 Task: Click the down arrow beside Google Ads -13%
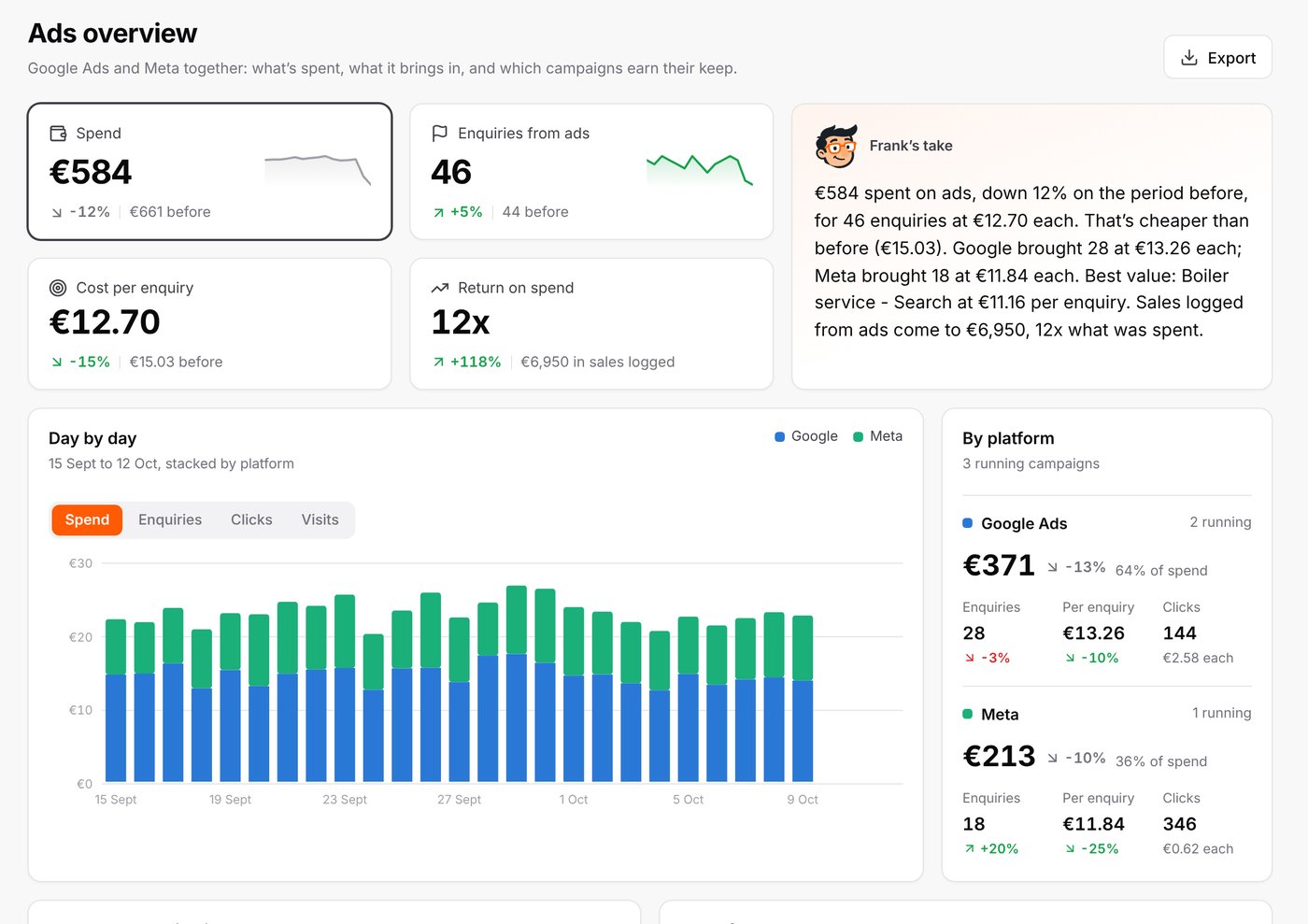click(1053, 567)
